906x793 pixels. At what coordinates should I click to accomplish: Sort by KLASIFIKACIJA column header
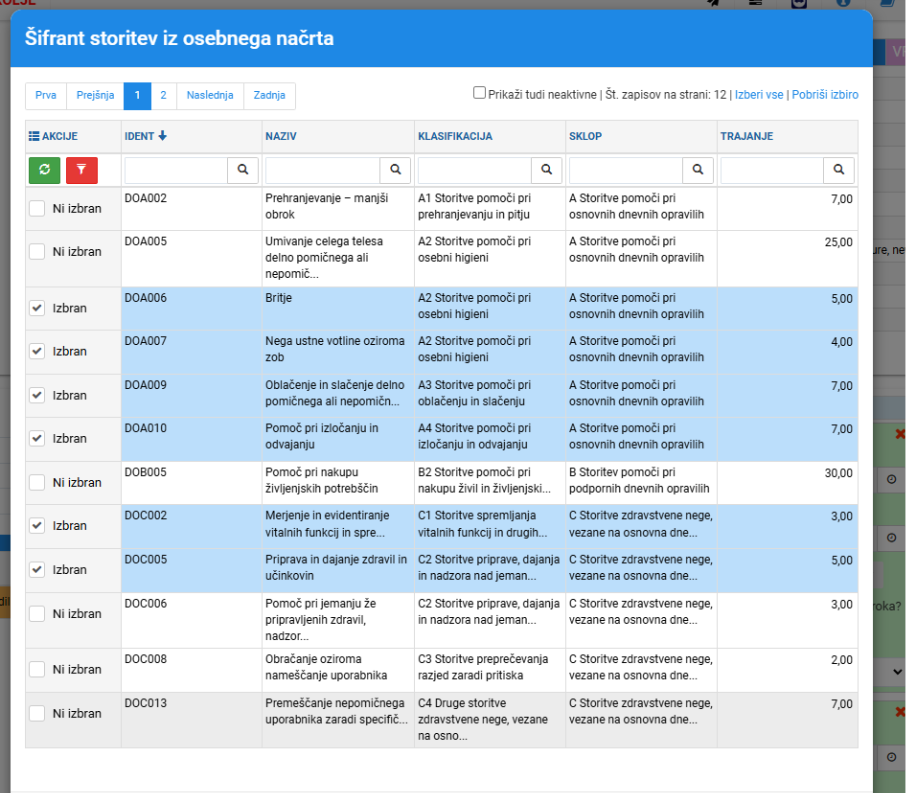[x=455, y=136]
